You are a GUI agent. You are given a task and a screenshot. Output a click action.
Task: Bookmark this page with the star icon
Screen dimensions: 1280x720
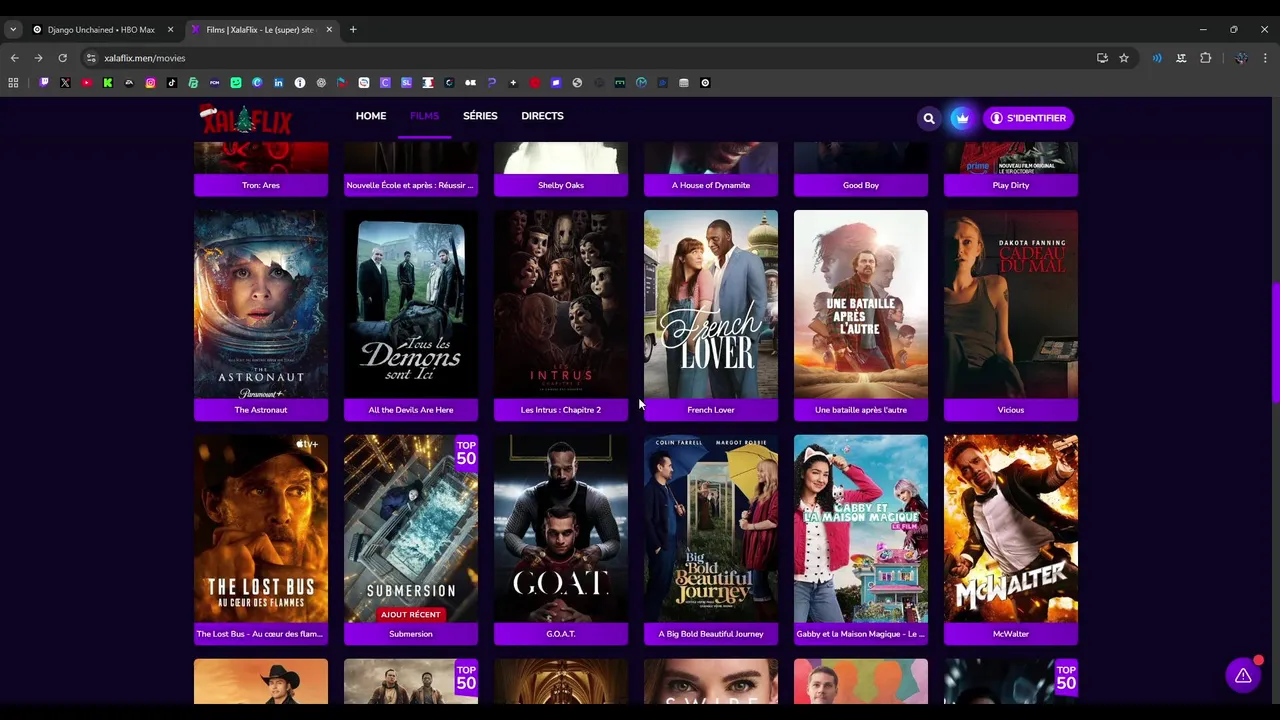[x=1124, y=58]
